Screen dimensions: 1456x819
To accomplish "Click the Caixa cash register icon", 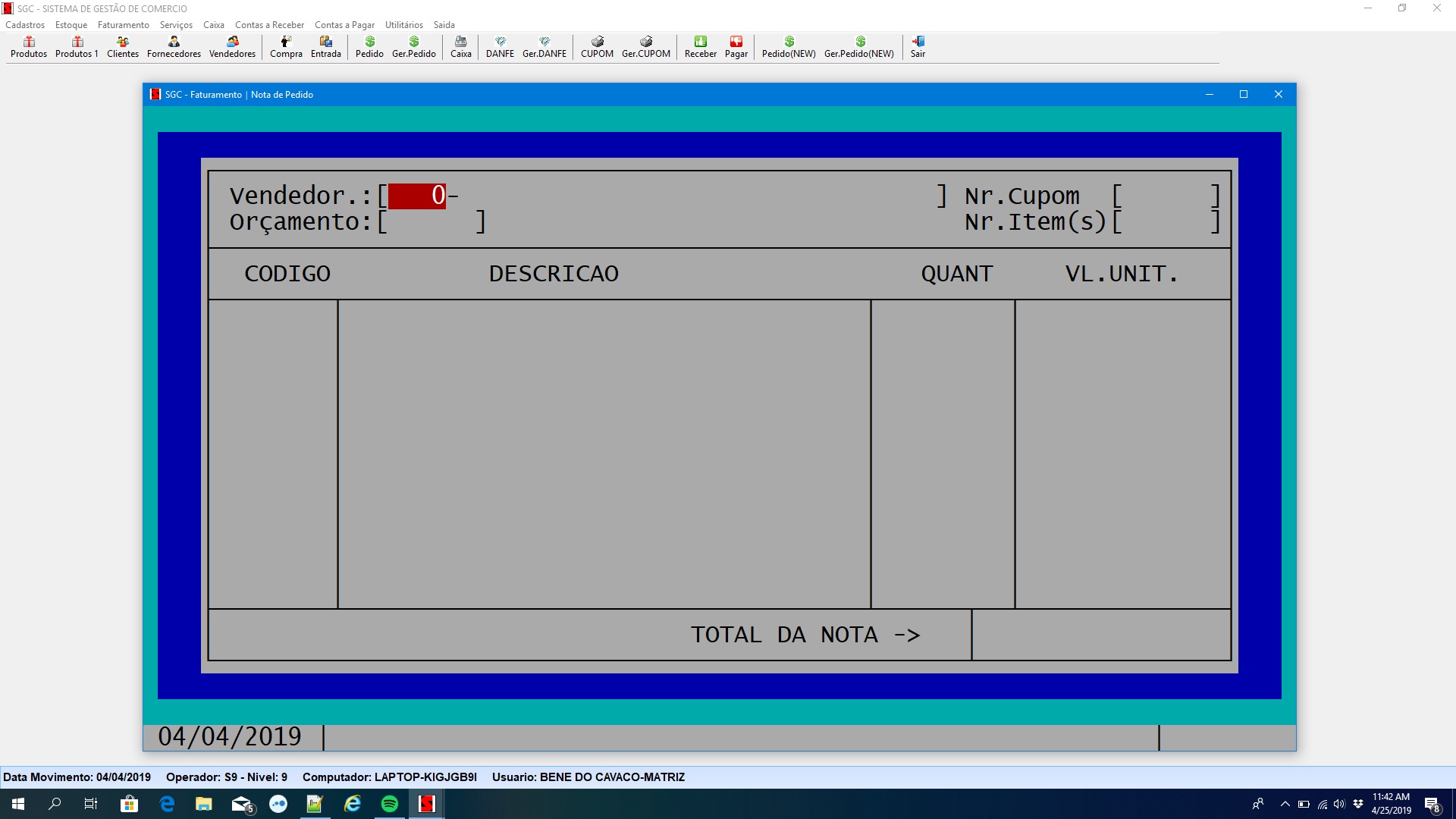I will coord(460,46).
